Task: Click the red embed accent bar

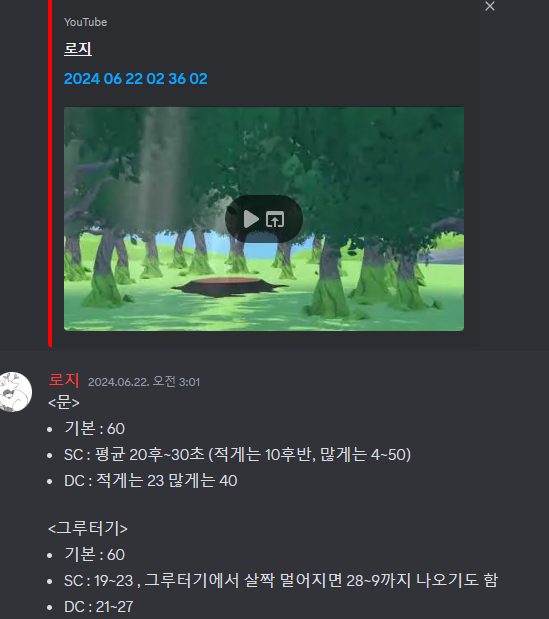Action: point(50,173)
